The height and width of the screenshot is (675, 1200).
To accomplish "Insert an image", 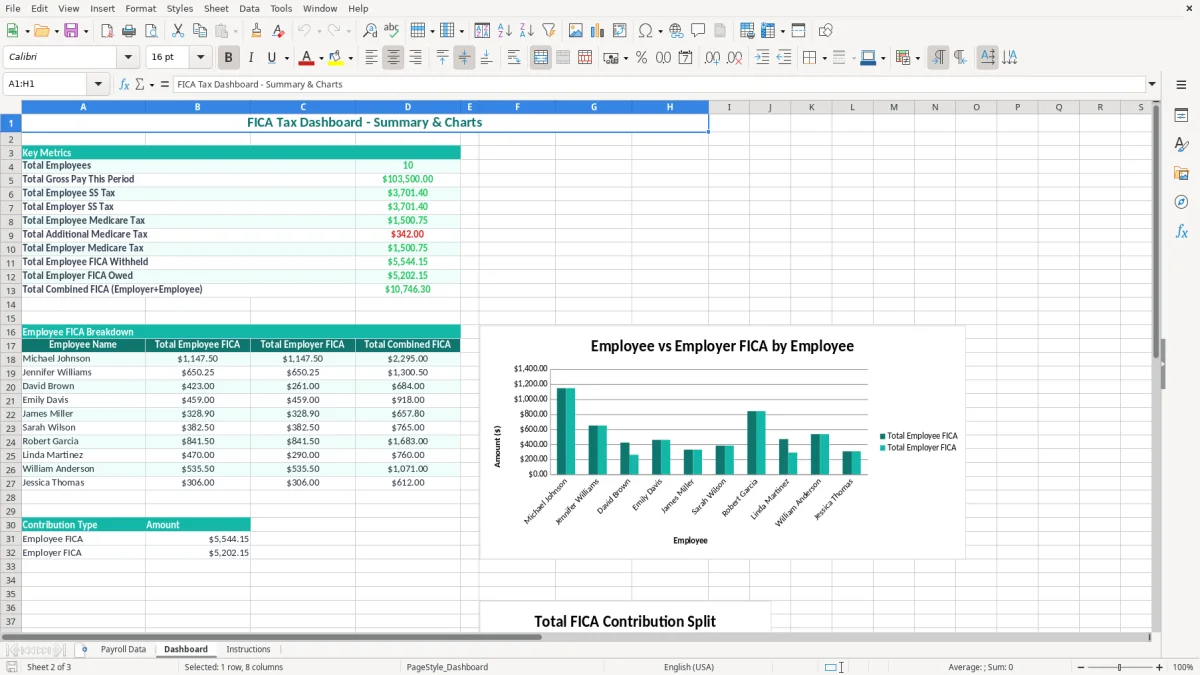I will pyautogui.click(x=576, y=31).
